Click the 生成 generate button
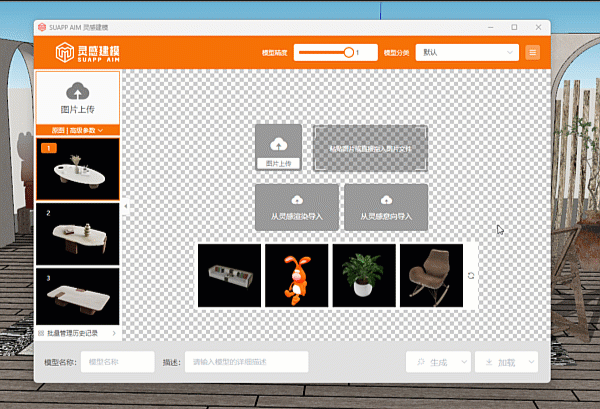600x409 pixels. (430, 362)
